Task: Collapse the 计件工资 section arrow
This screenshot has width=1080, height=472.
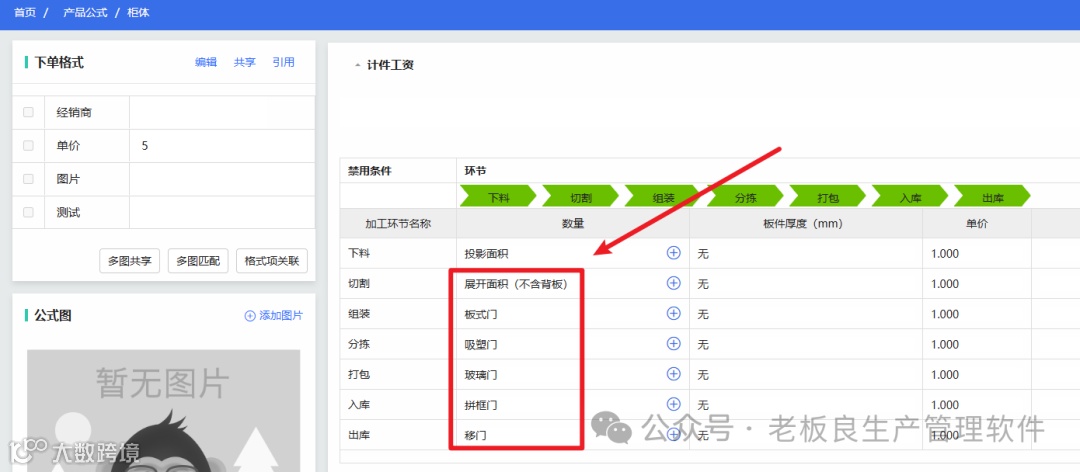Action: tap(357, 65)
